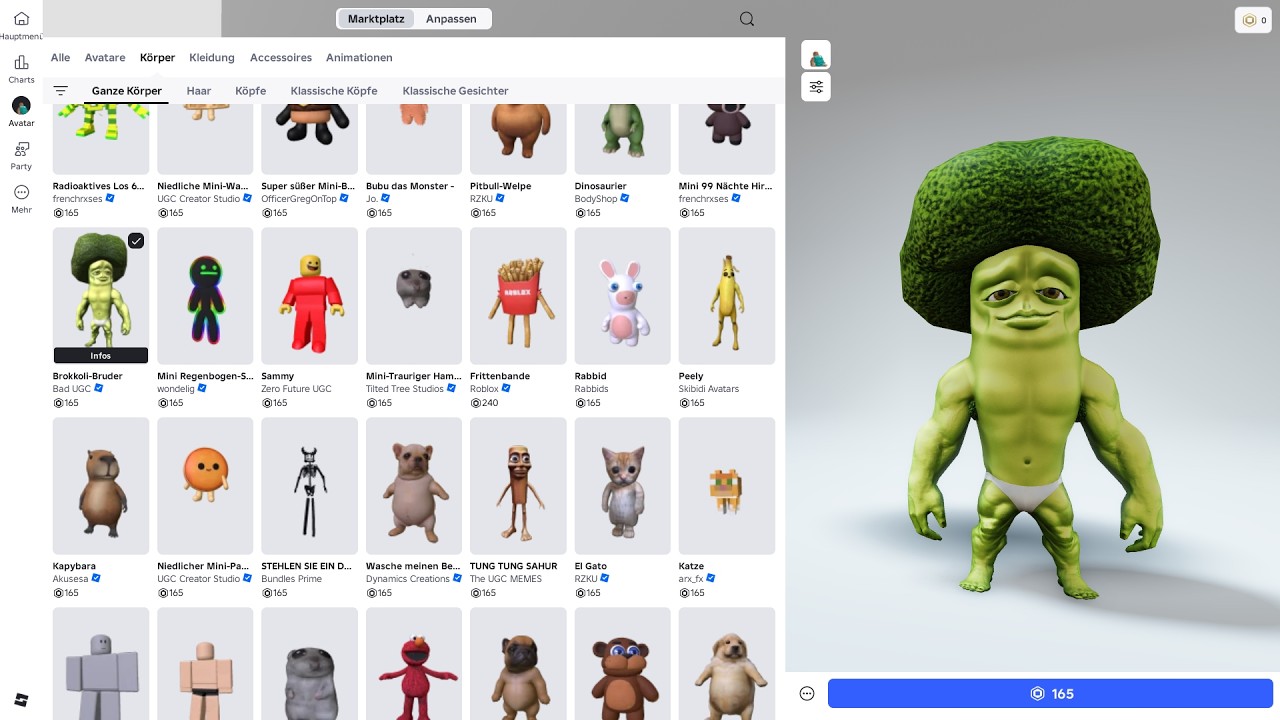Screen dimensions: 1280x720
Task: Open the Robux balance indicator
Action: [1253, 20]
